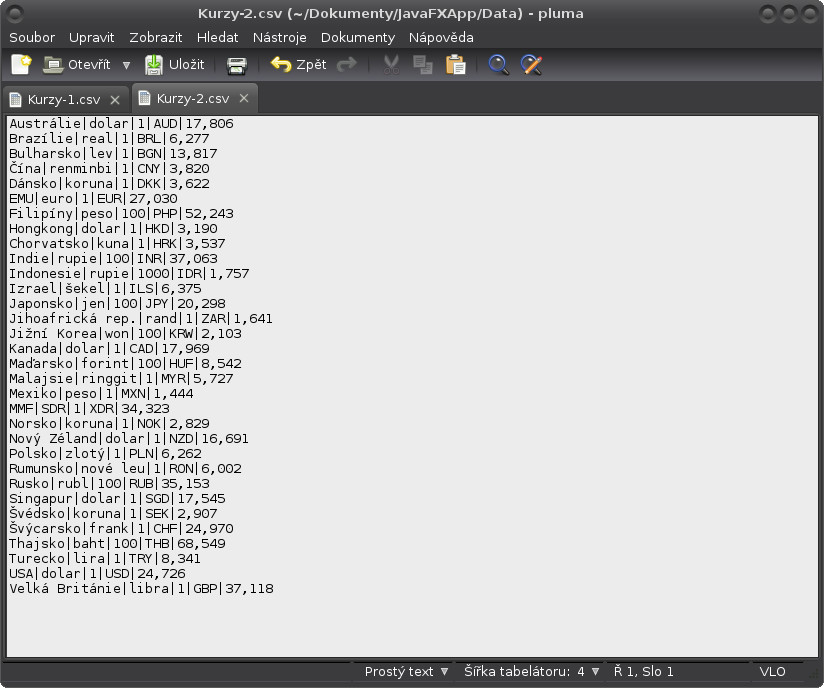Click the printer icon
824x688 pixels.
236,65
